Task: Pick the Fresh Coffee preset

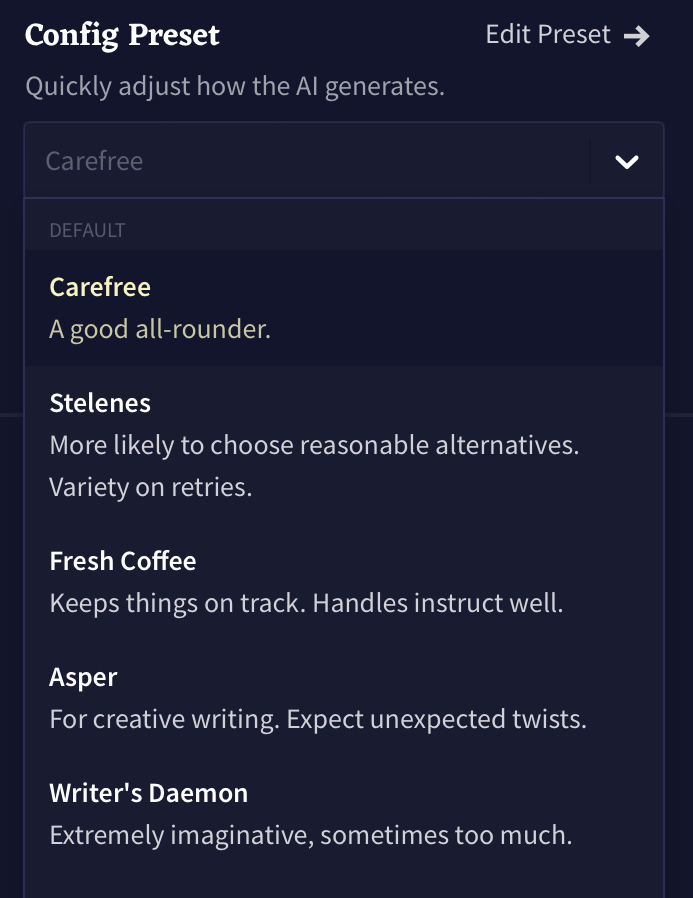Action: pyautogui.click(x=123, y=561)
